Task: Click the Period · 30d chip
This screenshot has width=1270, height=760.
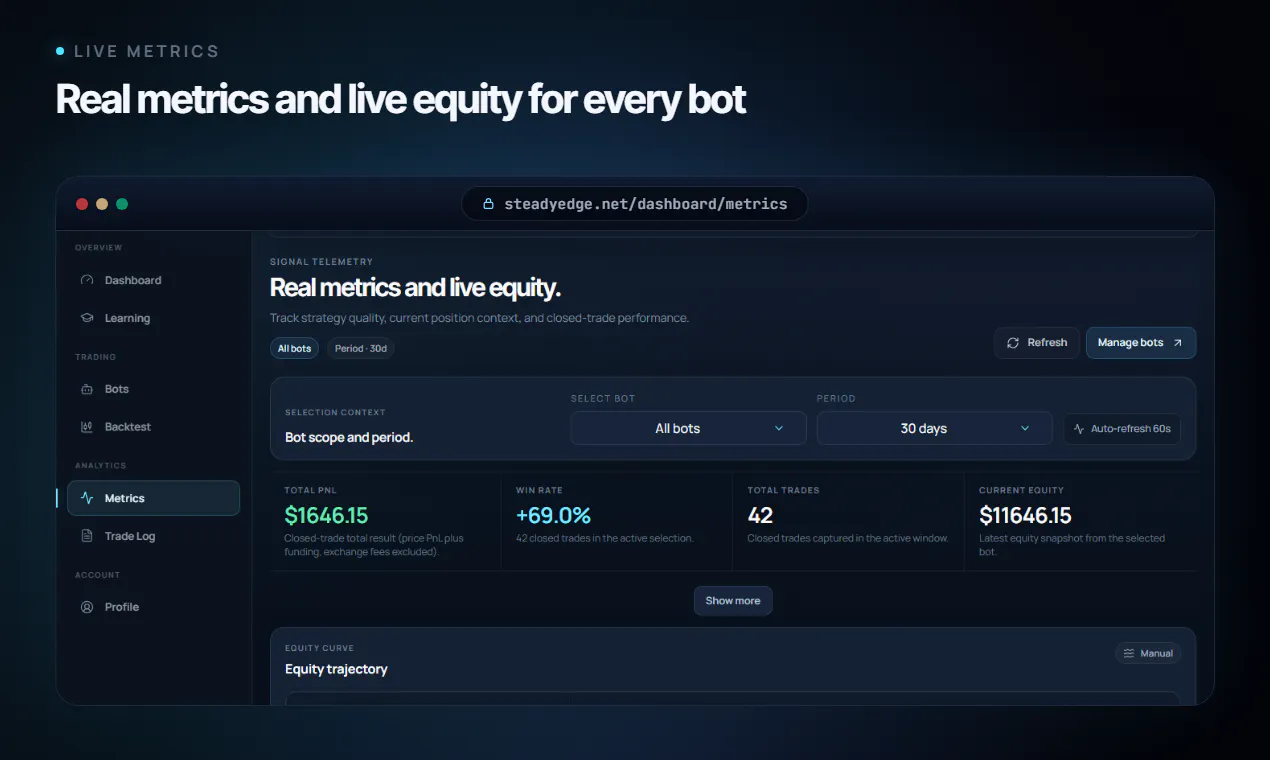Action: coord(360,348)
